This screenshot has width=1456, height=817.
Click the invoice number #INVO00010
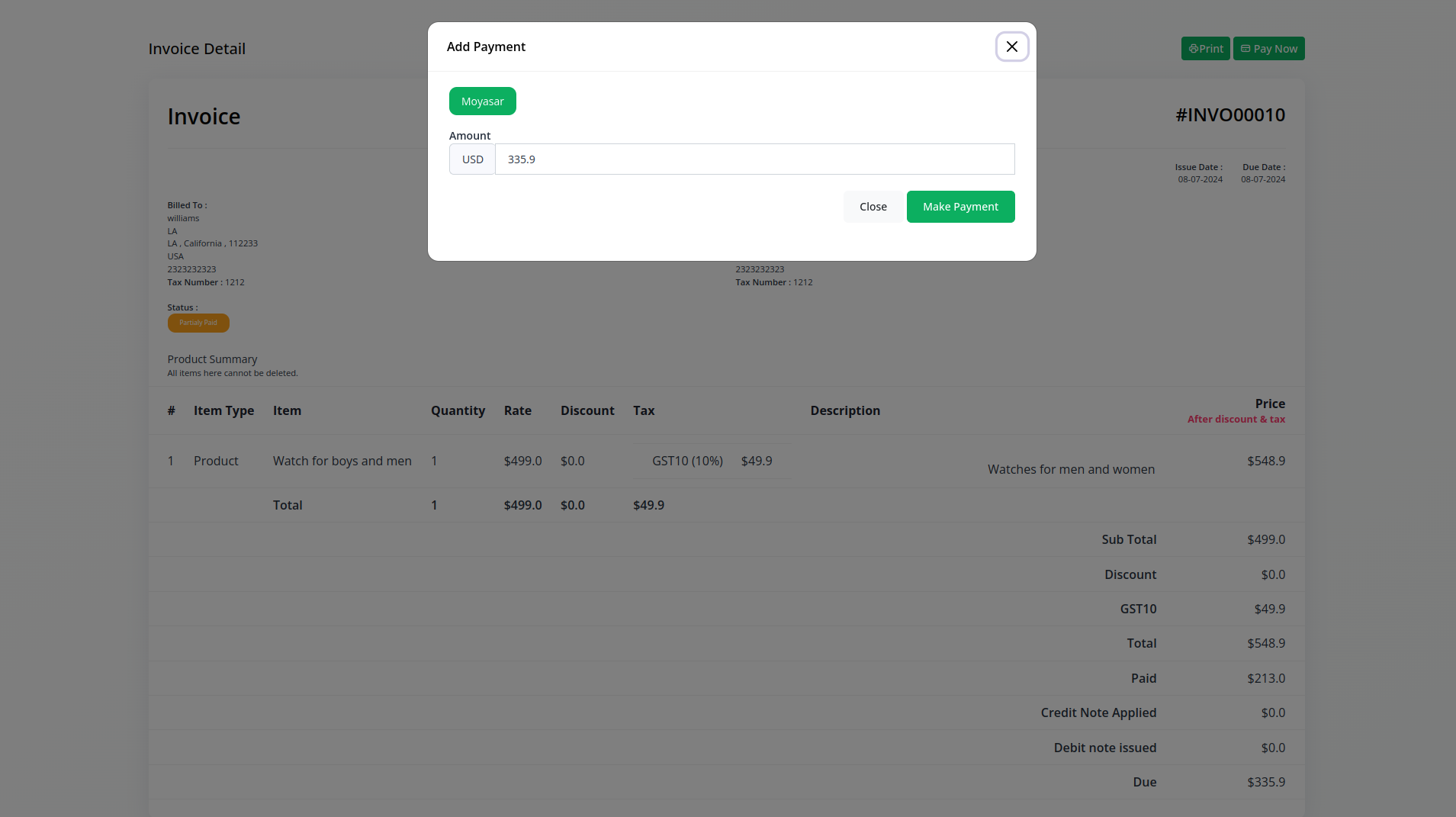tap(1229, 115)
